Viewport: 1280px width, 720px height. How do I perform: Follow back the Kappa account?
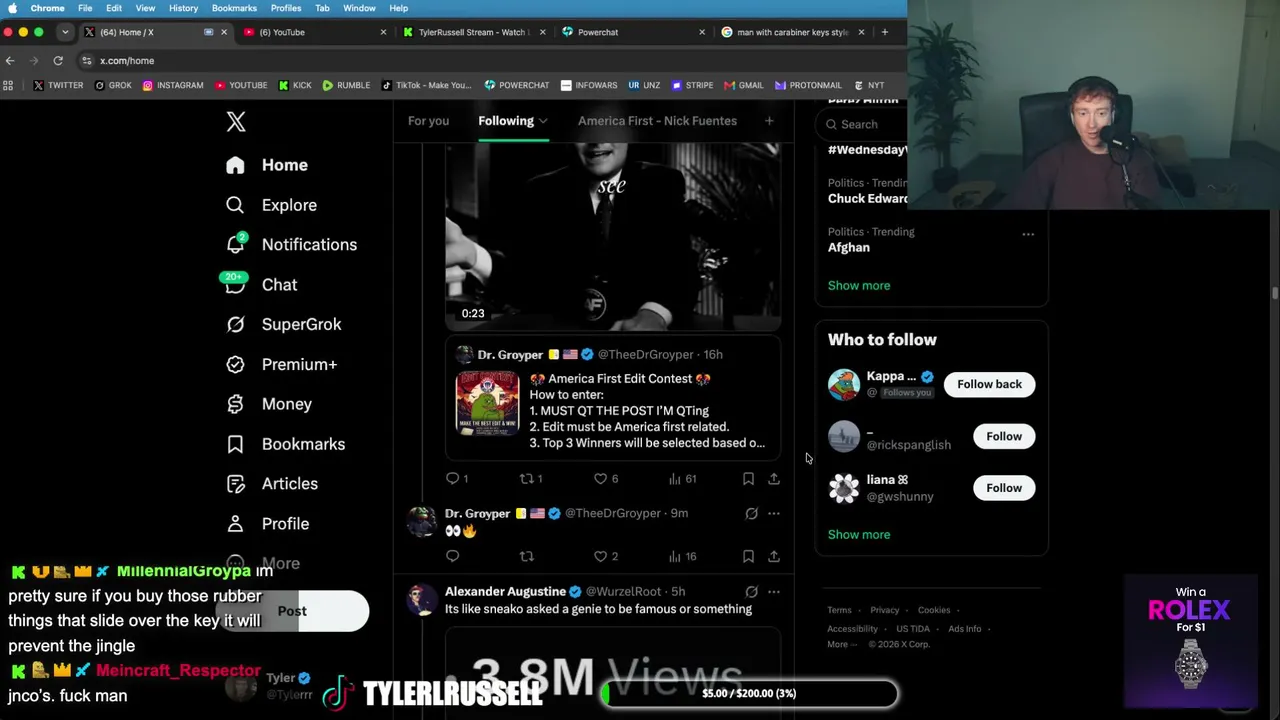(989, 384)
